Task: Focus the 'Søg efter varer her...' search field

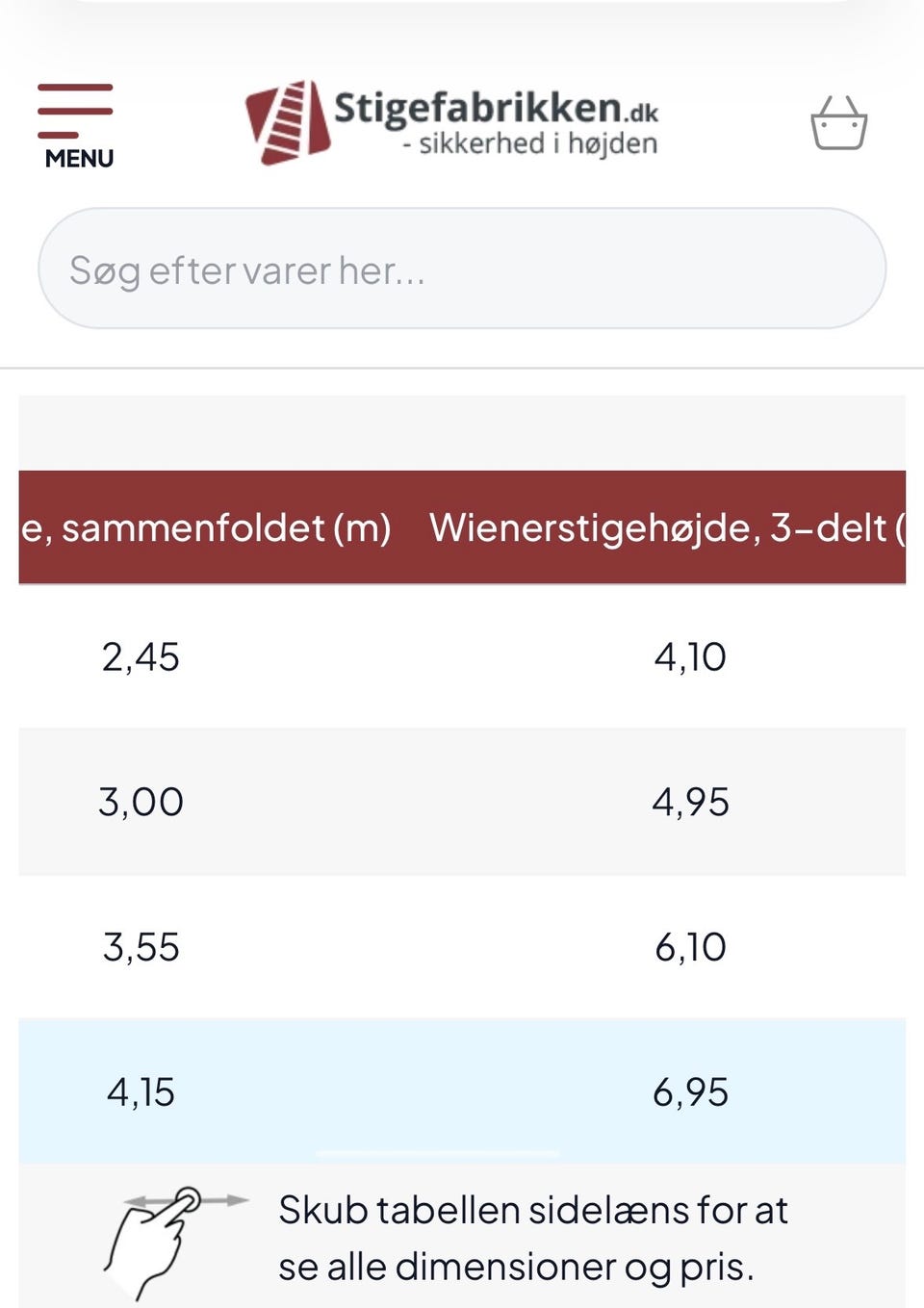Action: tap(462, 269)
